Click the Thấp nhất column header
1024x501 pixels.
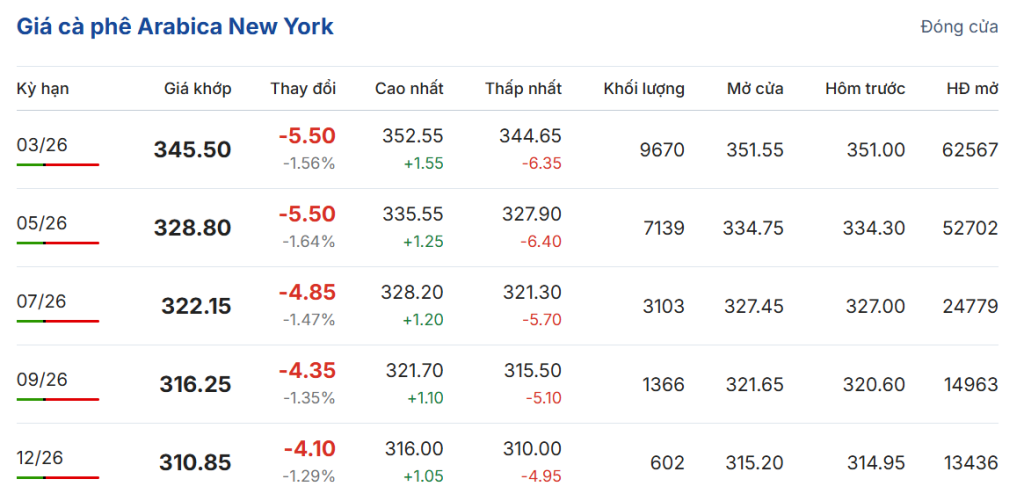(523, 88)
